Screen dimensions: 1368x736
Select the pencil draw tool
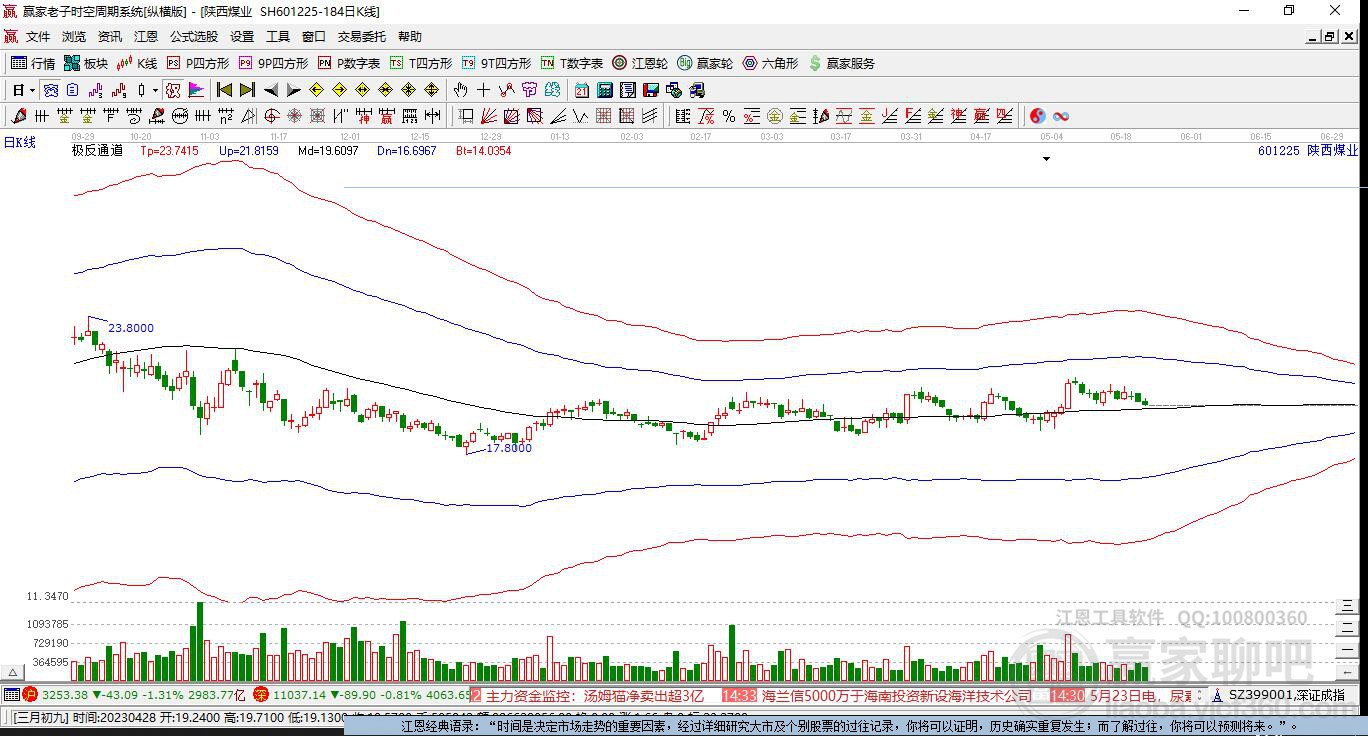pos(18,116)
